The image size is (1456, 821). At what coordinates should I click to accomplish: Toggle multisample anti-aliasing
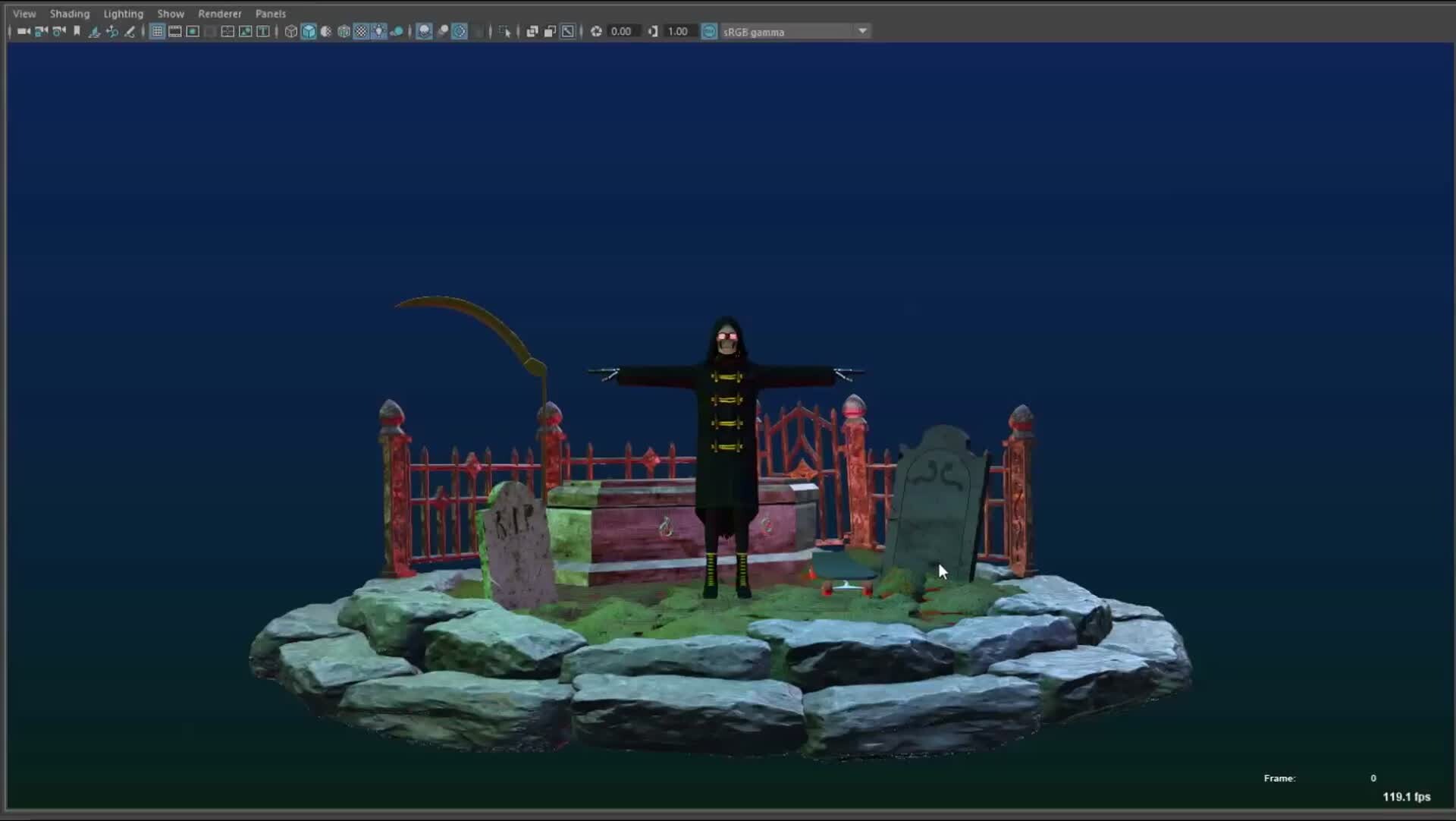(460, 31)
